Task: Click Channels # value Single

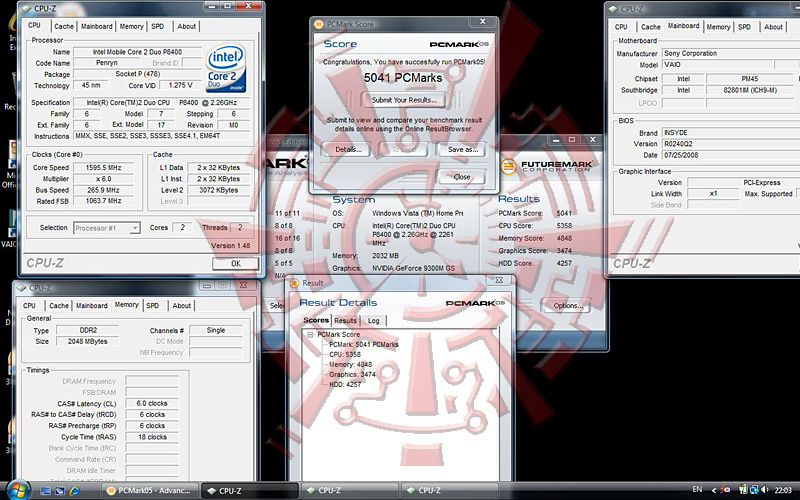Action: click(216, 330)
